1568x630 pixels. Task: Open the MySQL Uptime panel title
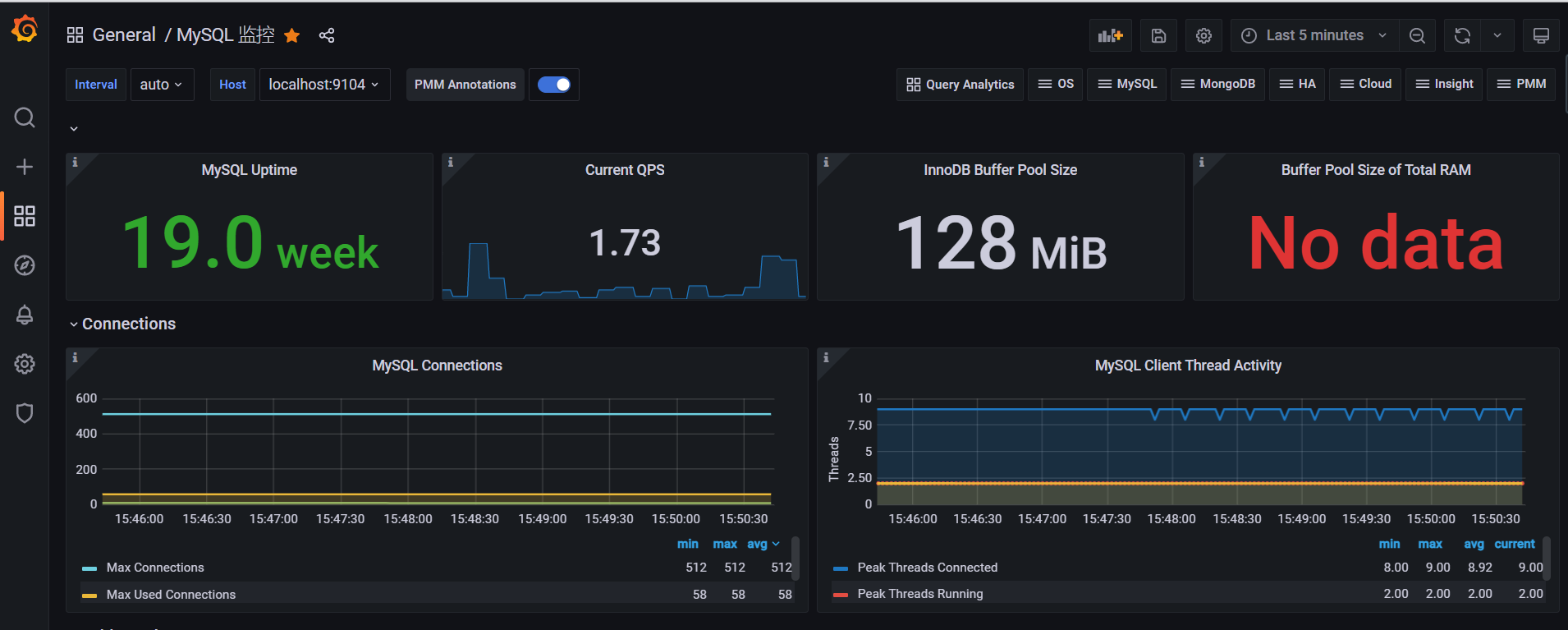(250, 170)
